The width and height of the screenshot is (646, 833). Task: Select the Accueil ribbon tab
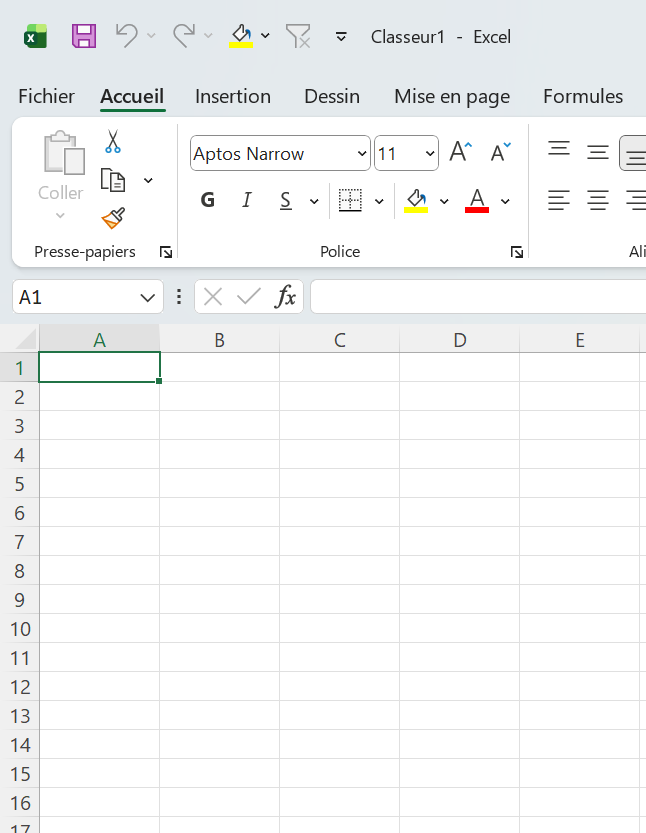[132, 96]
